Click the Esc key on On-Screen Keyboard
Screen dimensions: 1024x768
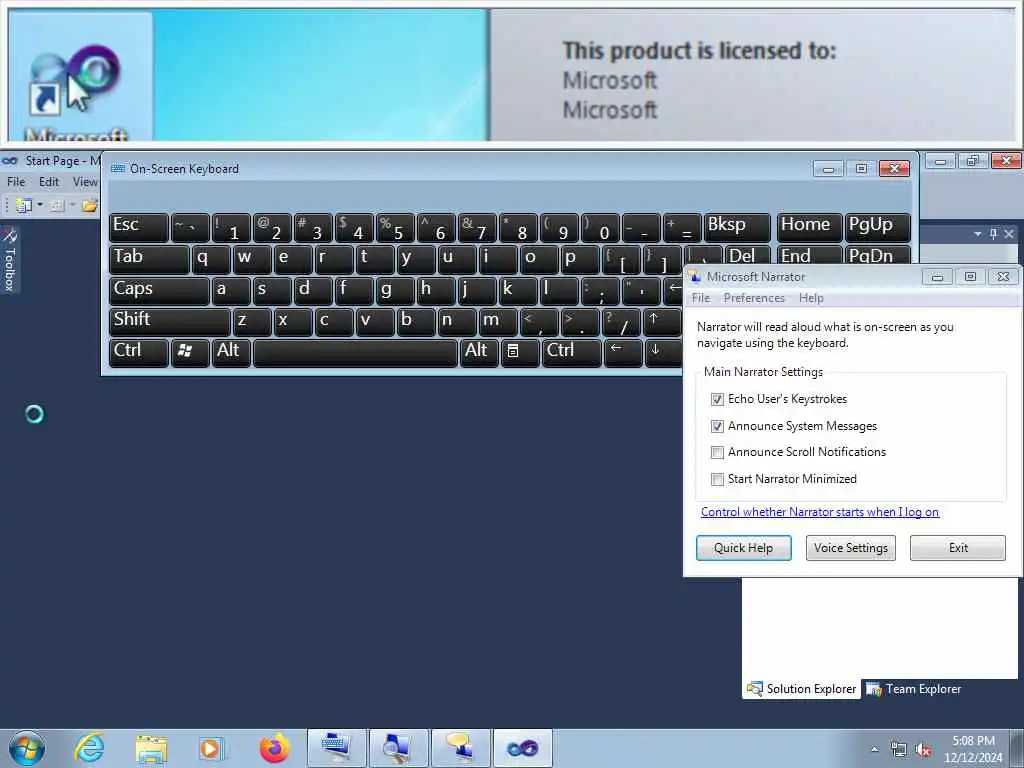click(138, 227)
